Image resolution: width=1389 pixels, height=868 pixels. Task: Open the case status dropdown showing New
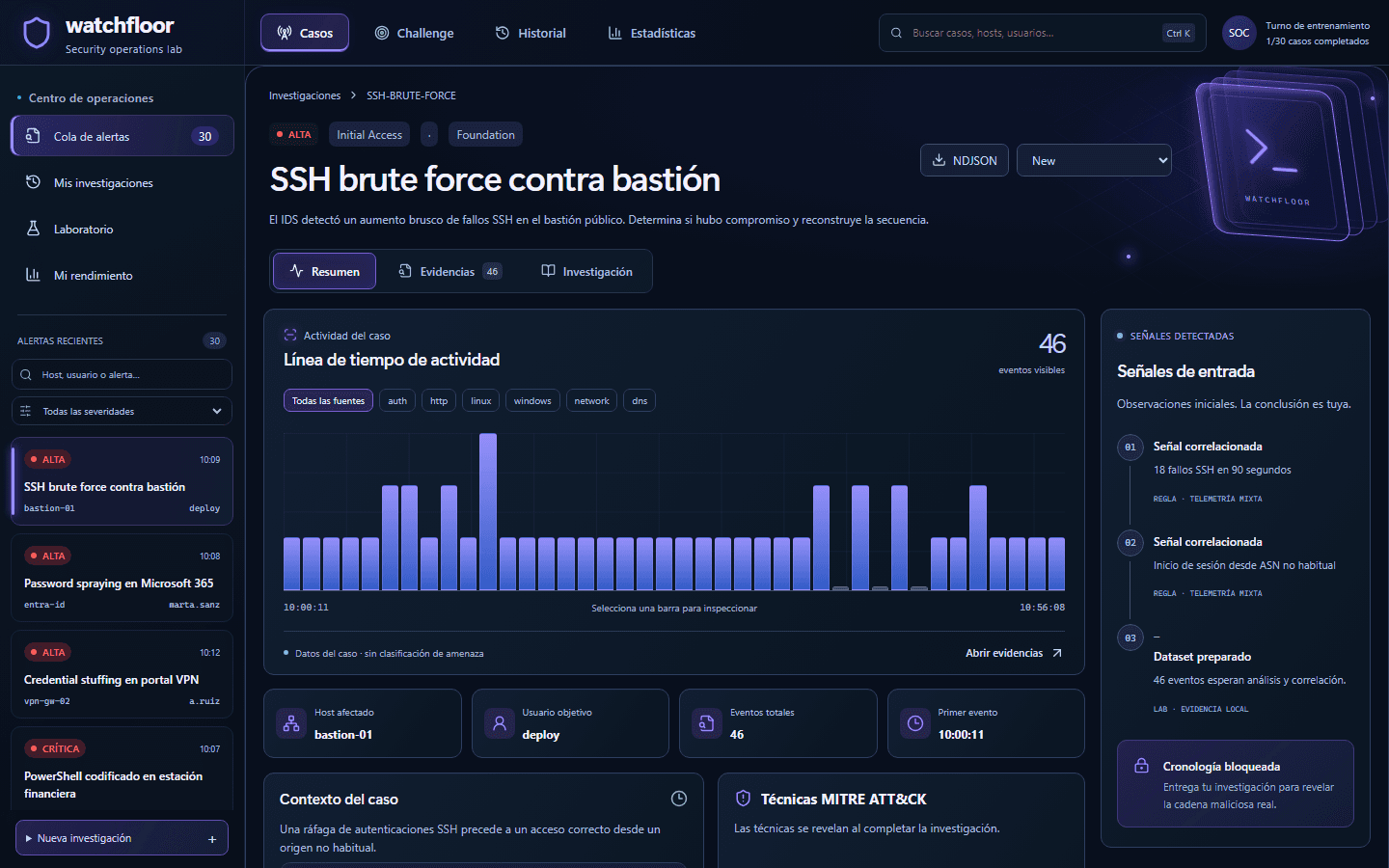click(1094, 160)
